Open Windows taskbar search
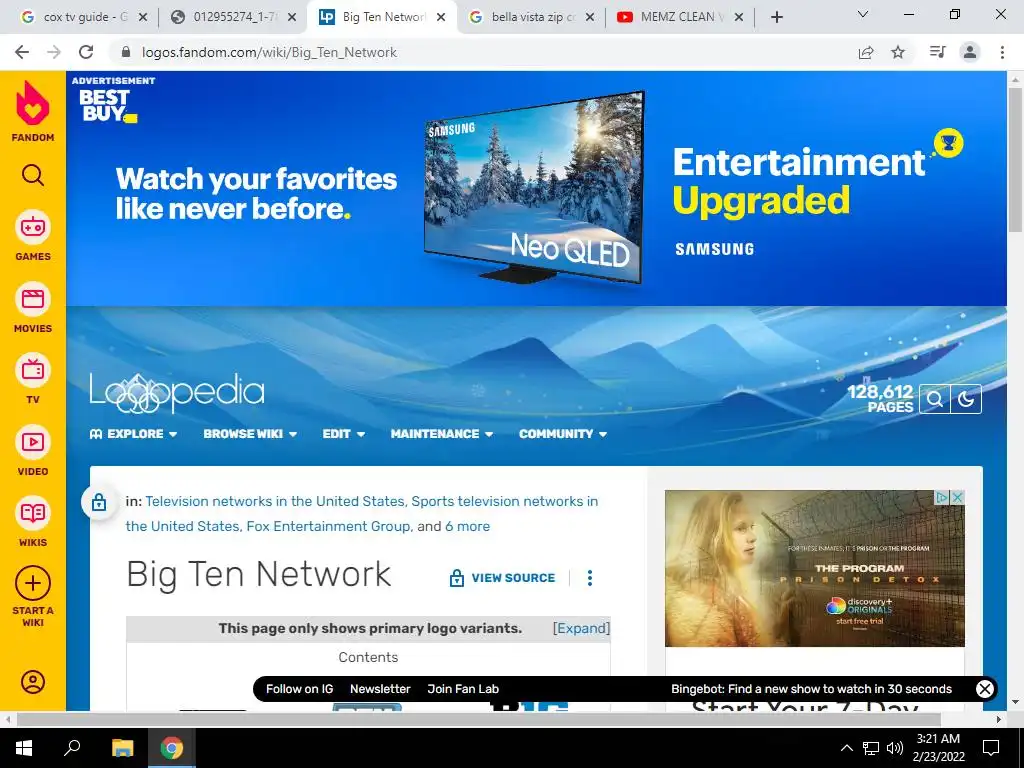The height and width of the screenshot is (768, 1024). (x=72, y=748)
